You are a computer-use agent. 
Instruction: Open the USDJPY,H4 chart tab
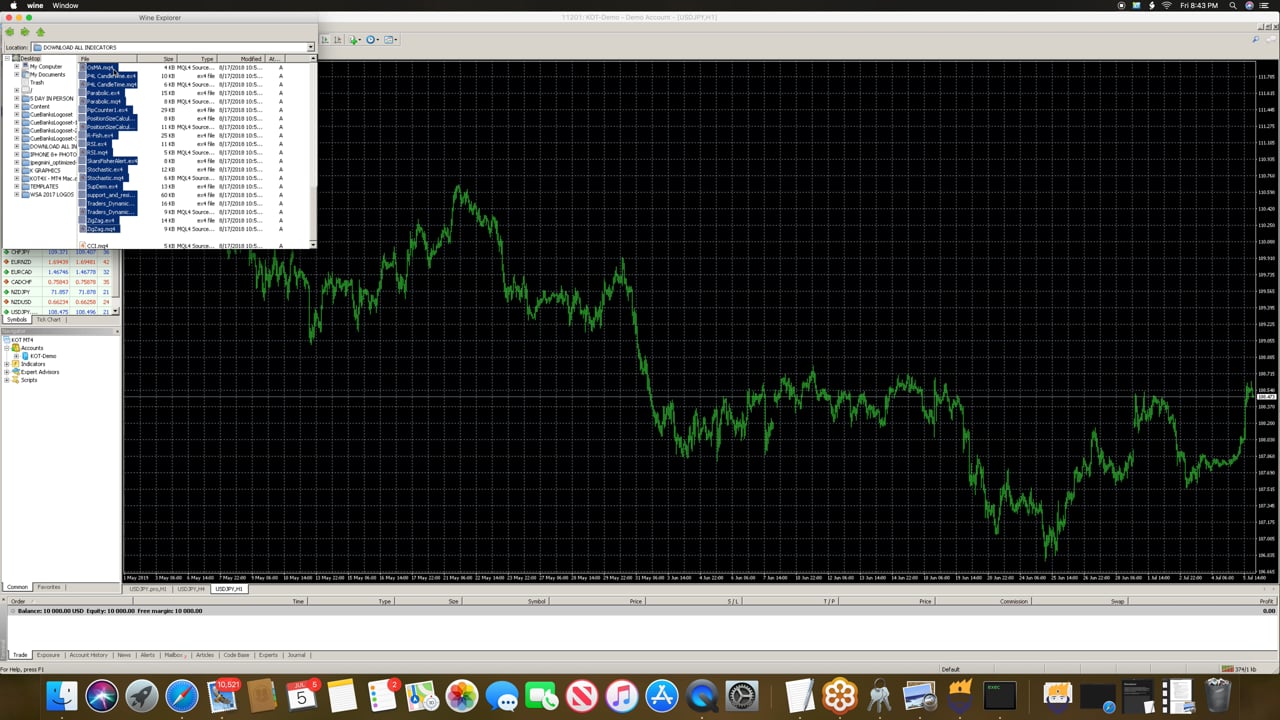[x=190, y=589]
